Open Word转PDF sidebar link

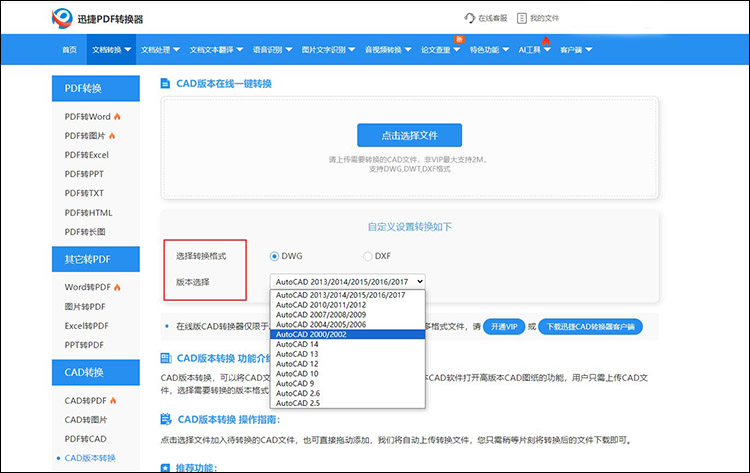click(88, 287)
